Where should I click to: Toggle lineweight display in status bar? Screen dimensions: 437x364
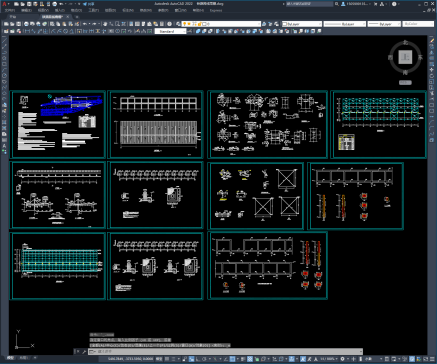click(x=243, y=359)
